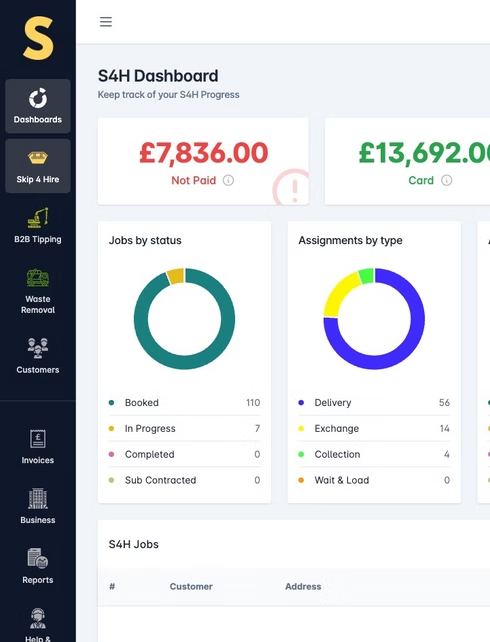Sort by the # column header
Viewport: 490px width, 642px height.
[112, 586]
